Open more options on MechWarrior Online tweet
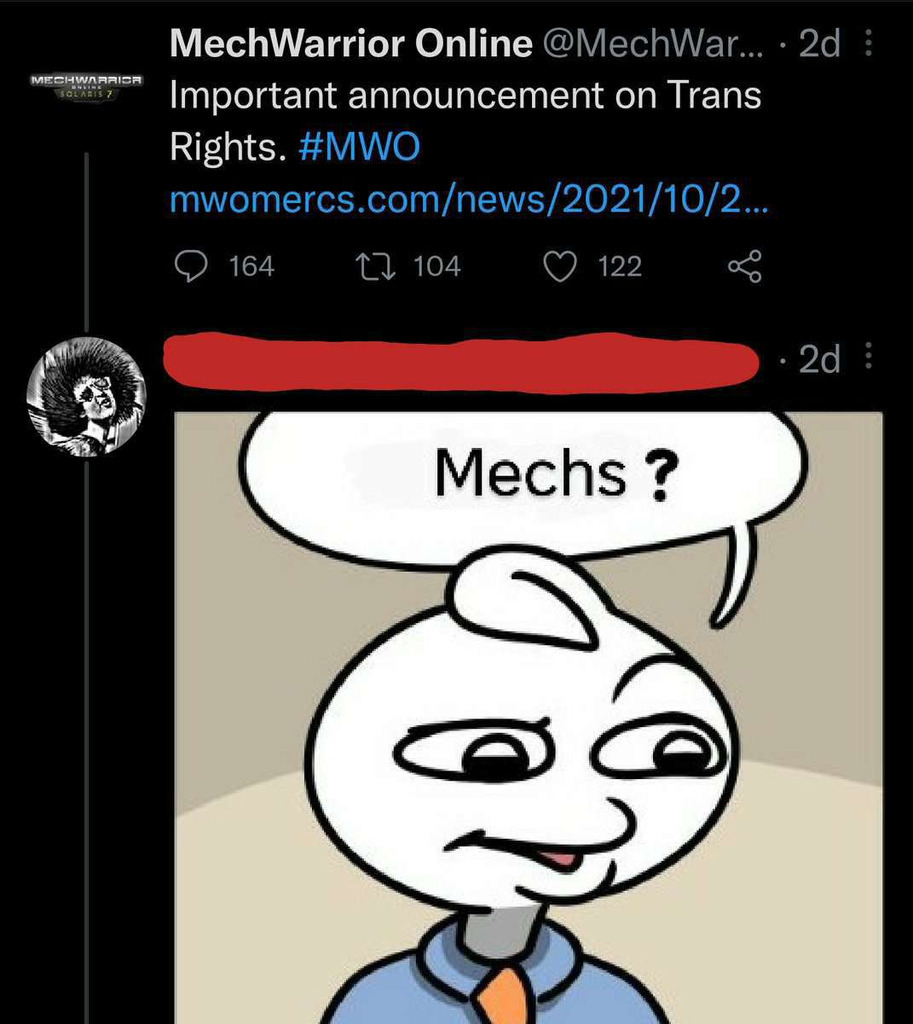Image resolution: width=913 pixels, height=1024 pixels. pyautogui.click(x=868, y=42)
